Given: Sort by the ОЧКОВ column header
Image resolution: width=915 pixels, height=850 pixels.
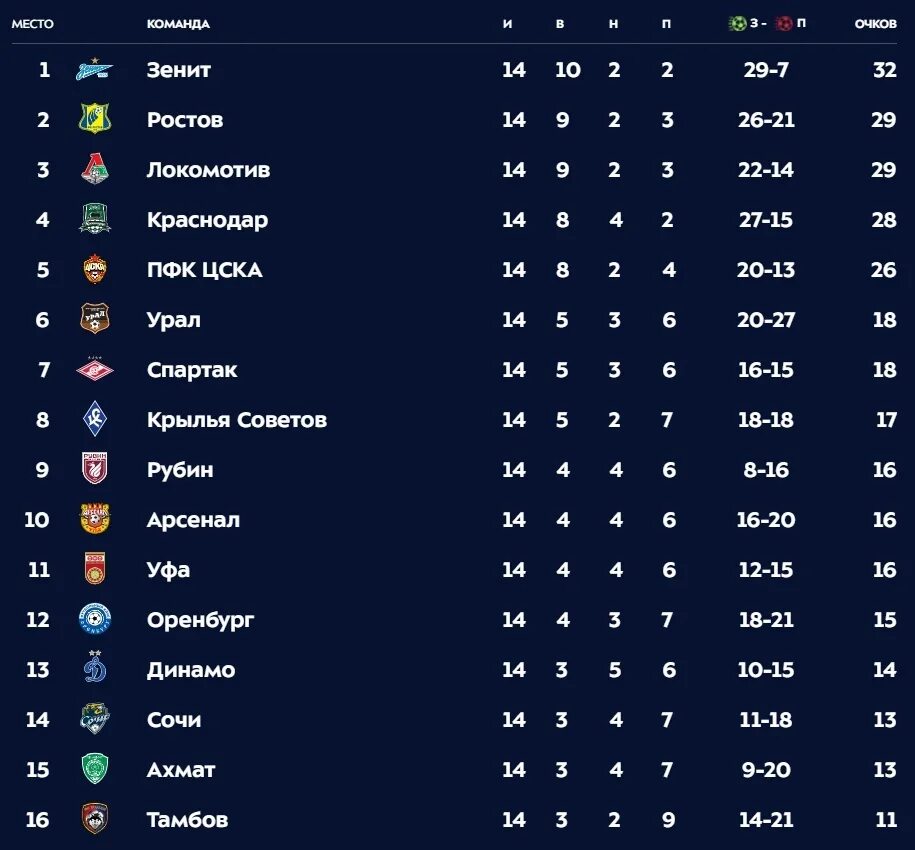Looking at the screenshot, I should [x=875, y=24].
